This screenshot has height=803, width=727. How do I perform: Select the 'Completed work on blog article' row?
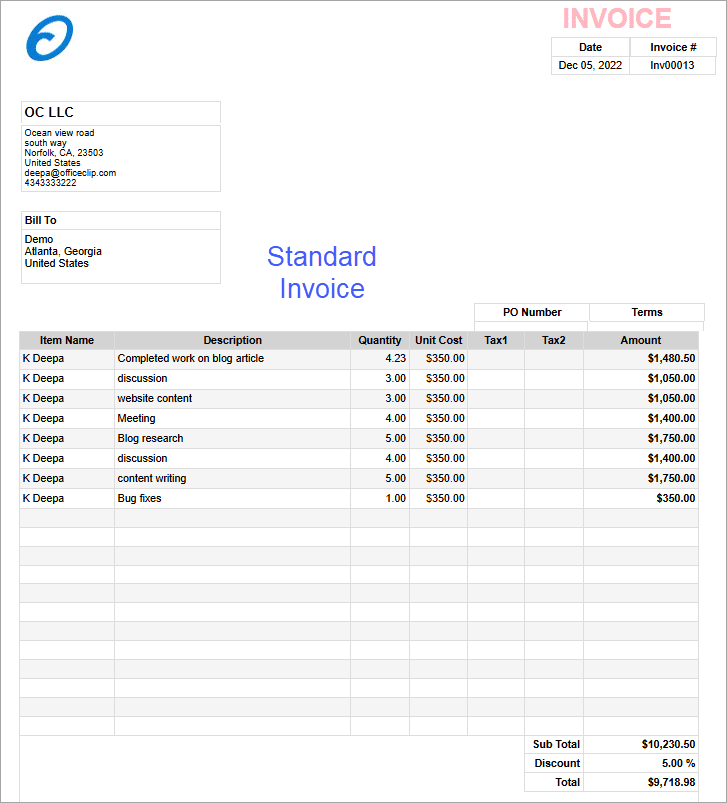pyautogui.click(x=190, y=358)
